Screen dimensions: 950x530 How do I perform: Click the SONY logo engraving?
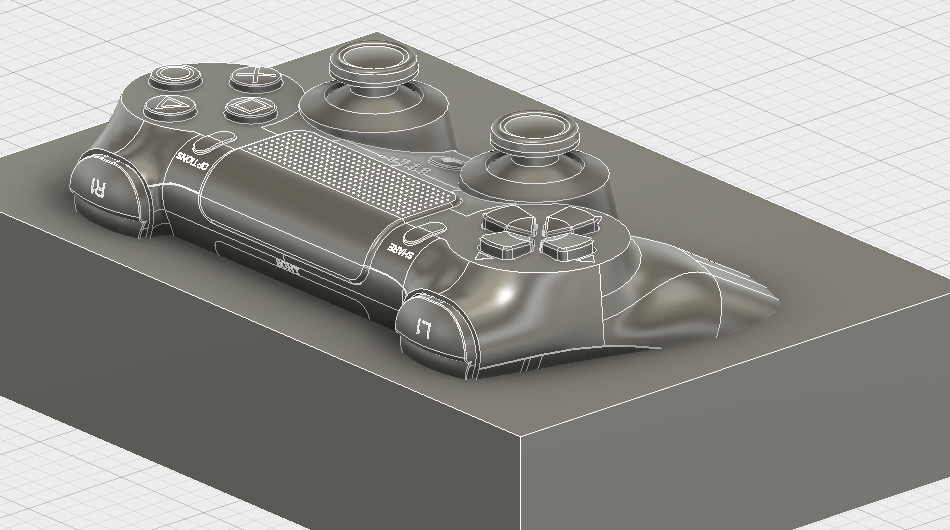point(288,265)
